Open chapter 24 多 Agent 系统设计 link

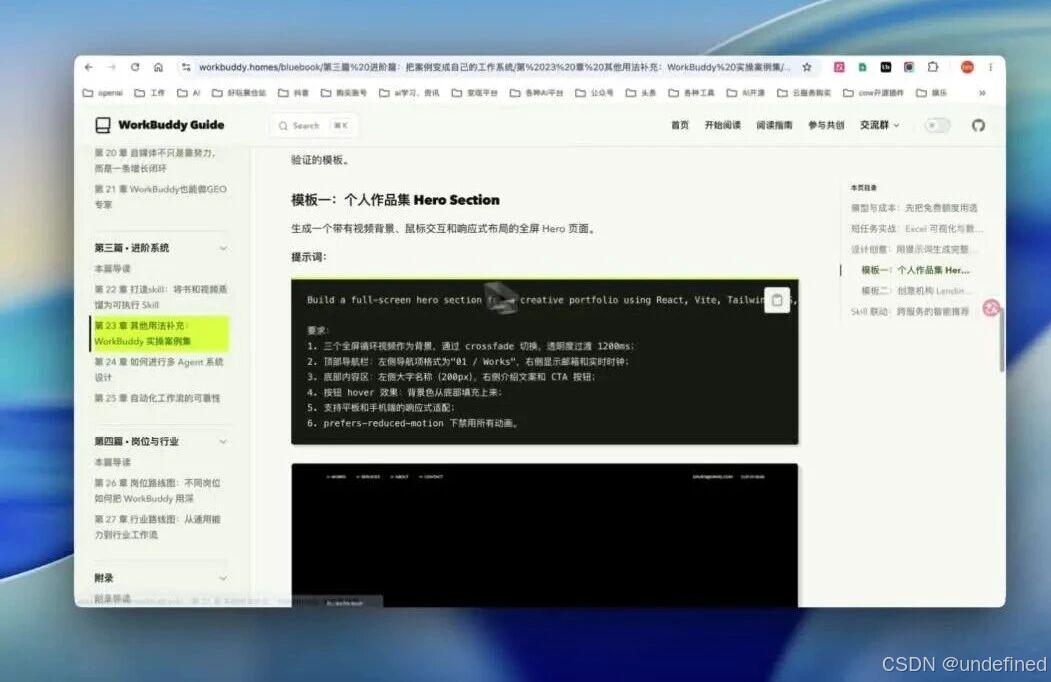click(159, 370)
